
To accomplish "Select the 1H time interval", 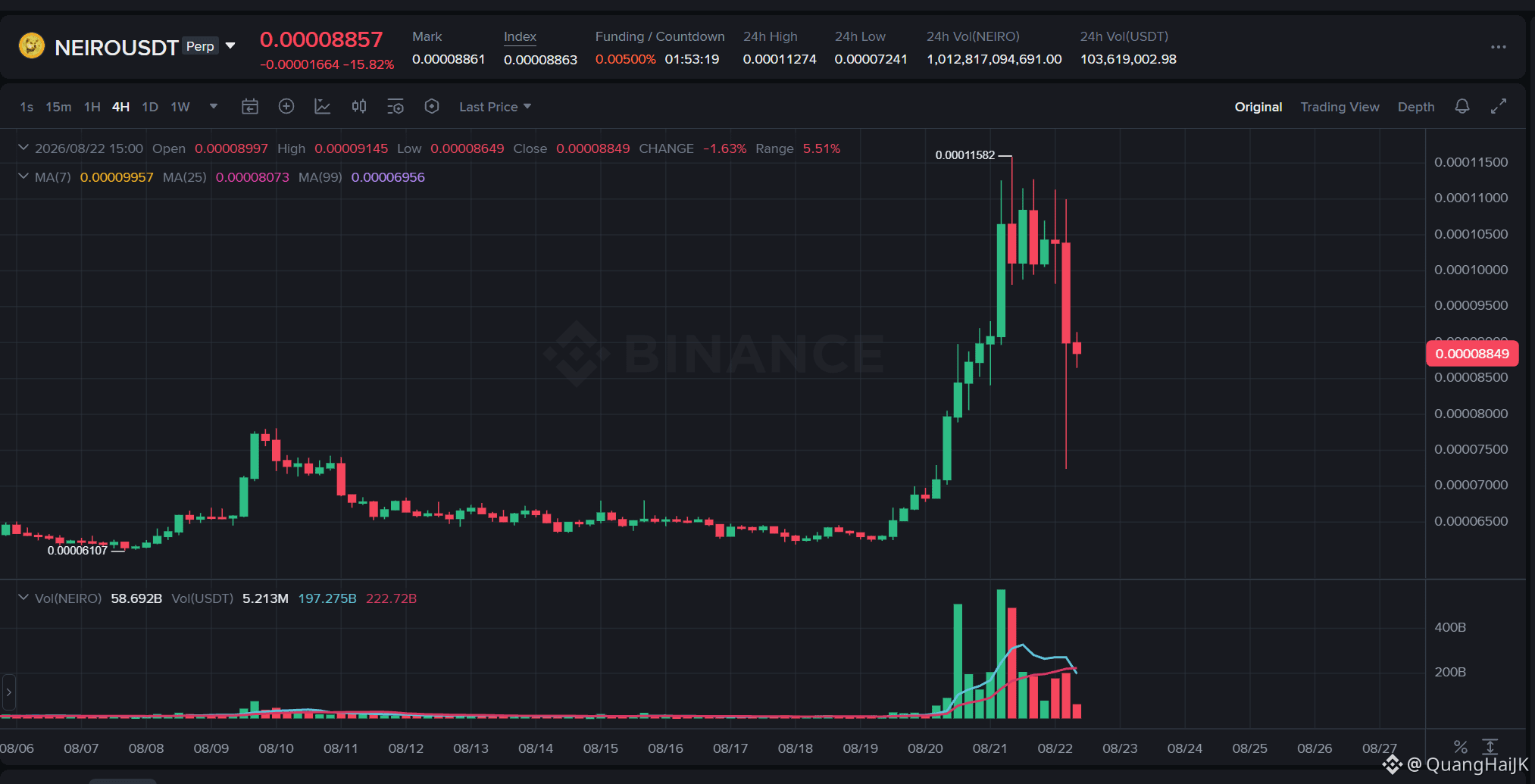I will [92, 107].
